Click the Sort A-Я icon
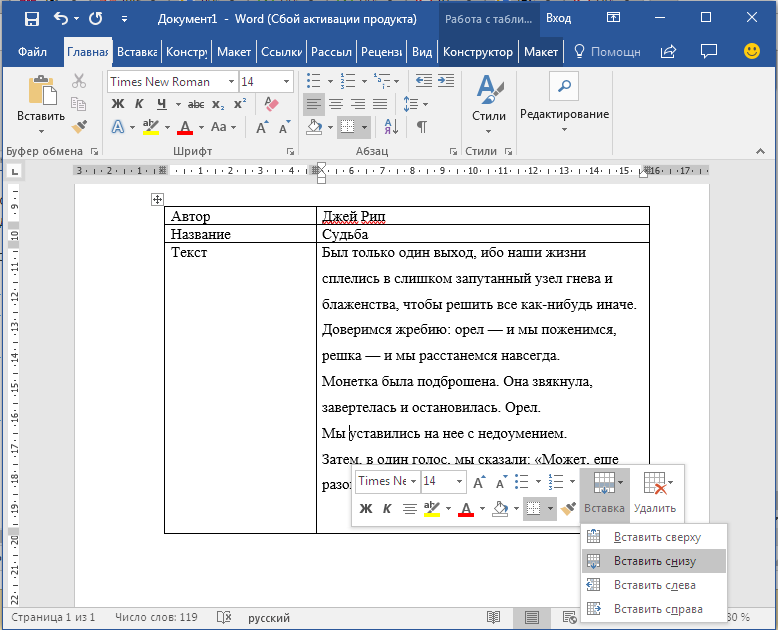The height and width of the screenshot is (630, 778). click(x=391, y=127)
